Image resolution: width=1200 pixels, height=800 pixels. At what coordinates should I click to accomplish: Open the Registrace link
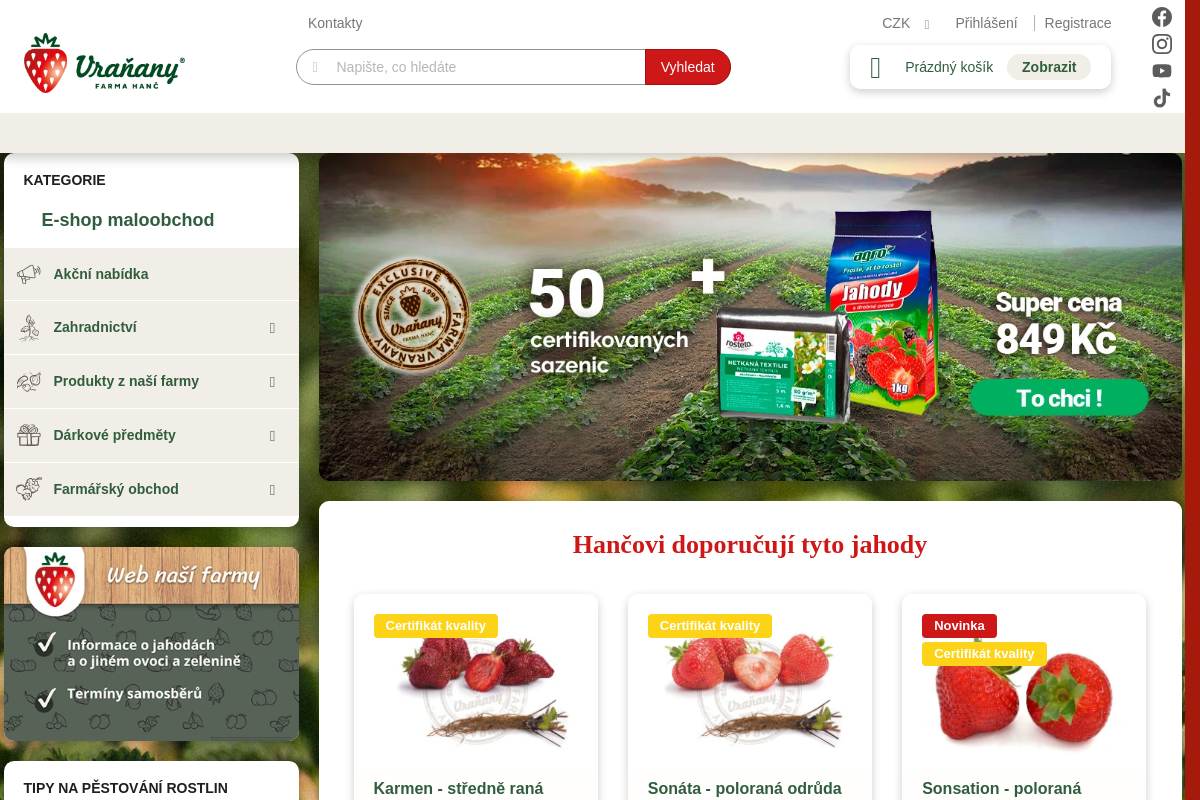(1078, 23)
